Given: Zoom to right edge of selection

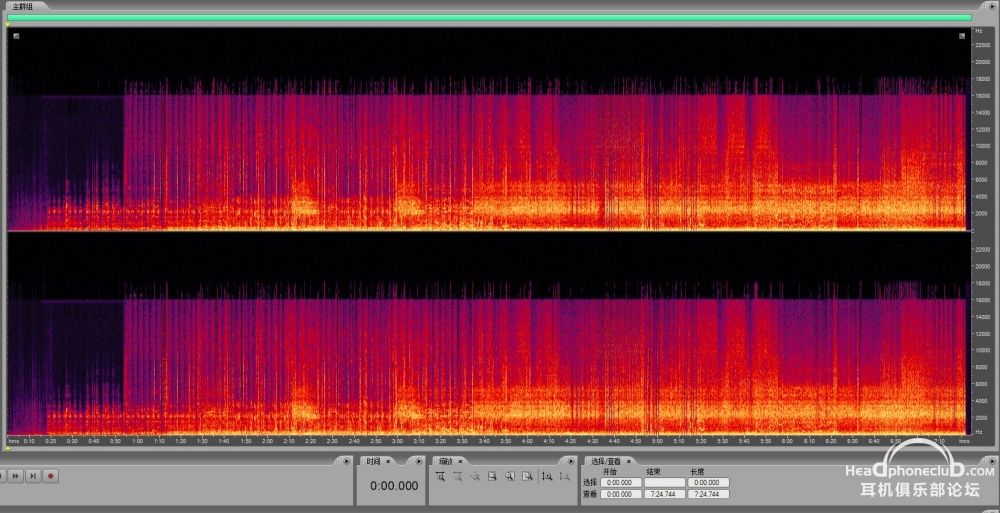Looking at the screenshot, I should point(527,476).
